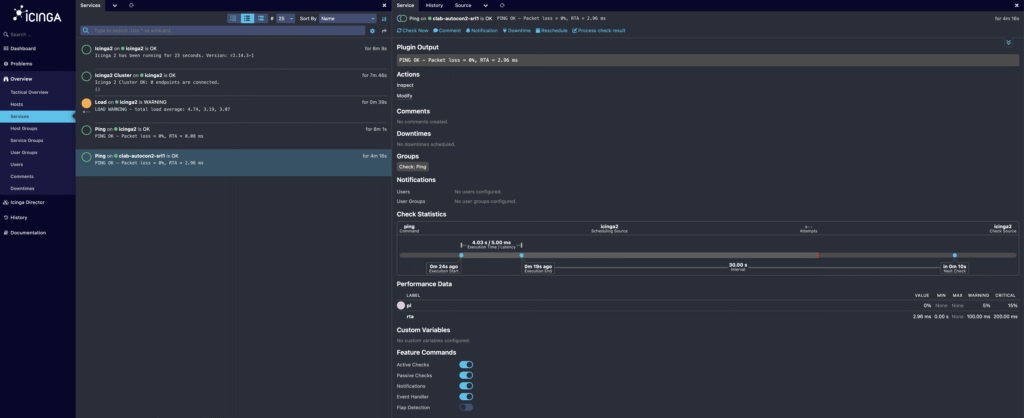Screen dimensions: 1024x418
Task: Toggle the sort direction icon
Action: click(384, 18)
